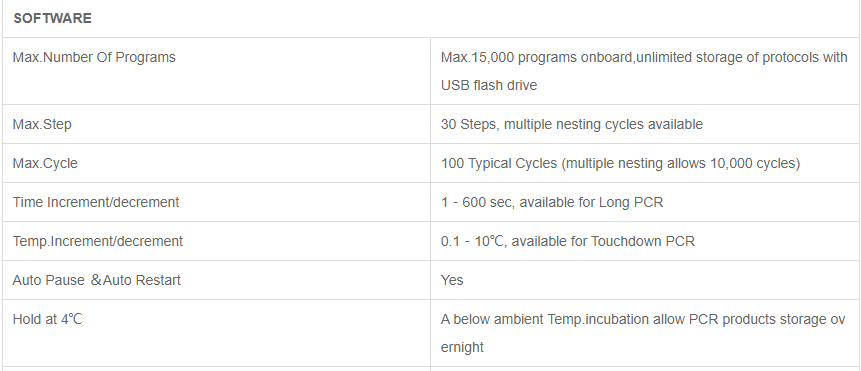Screen dimensions: 861x371
Task: Click the 15,000 programs onboard description
Action: [644, 71]
